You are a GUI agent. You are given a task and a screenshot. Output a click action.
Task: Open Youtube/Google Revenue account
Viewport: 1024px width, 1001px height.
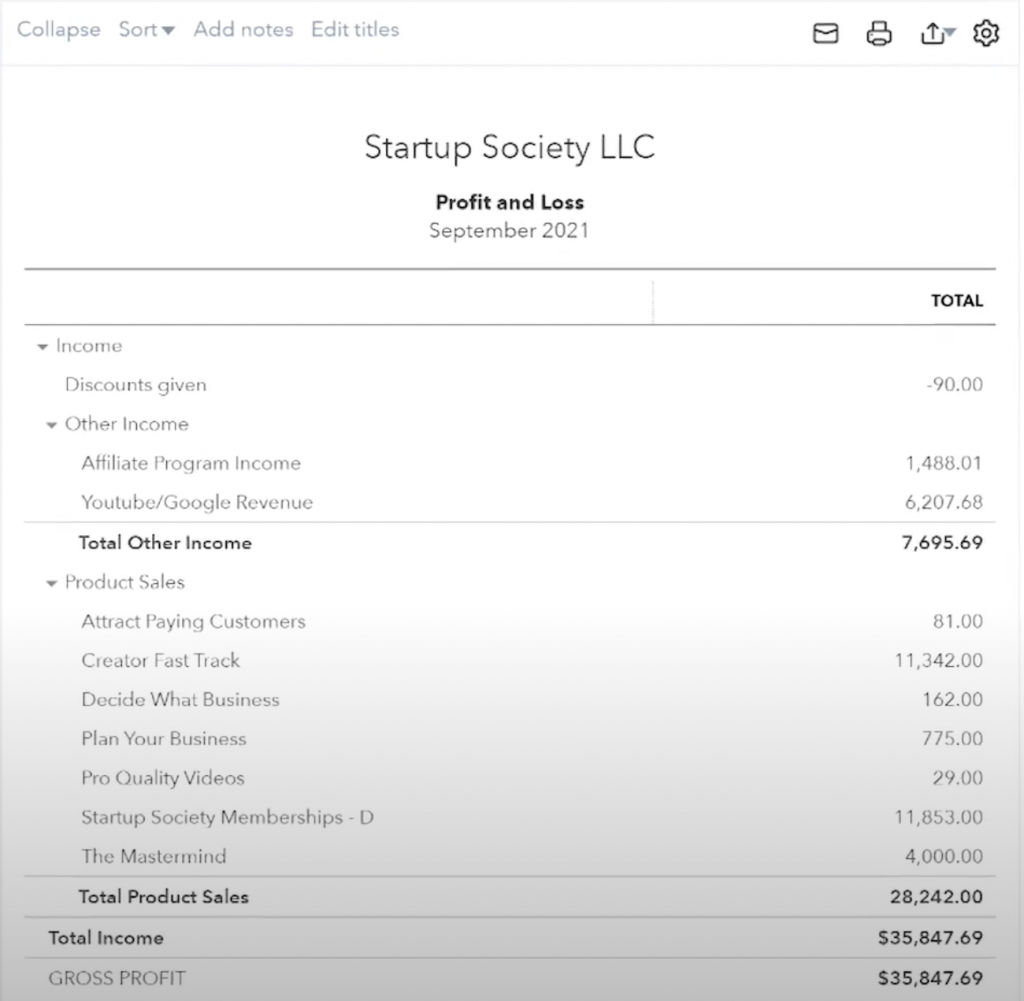pyautogui.click(x=197, y=502)
